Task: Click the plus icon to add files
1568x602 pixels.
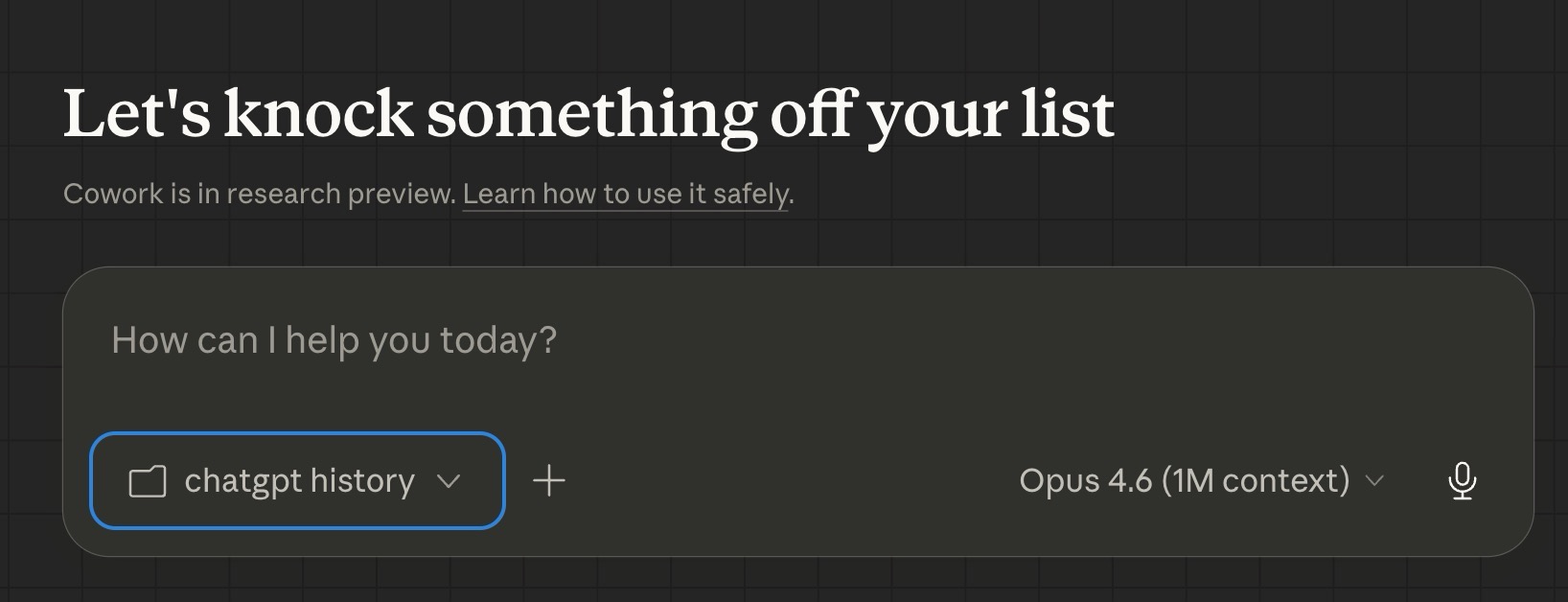Action: coord(549,480)
